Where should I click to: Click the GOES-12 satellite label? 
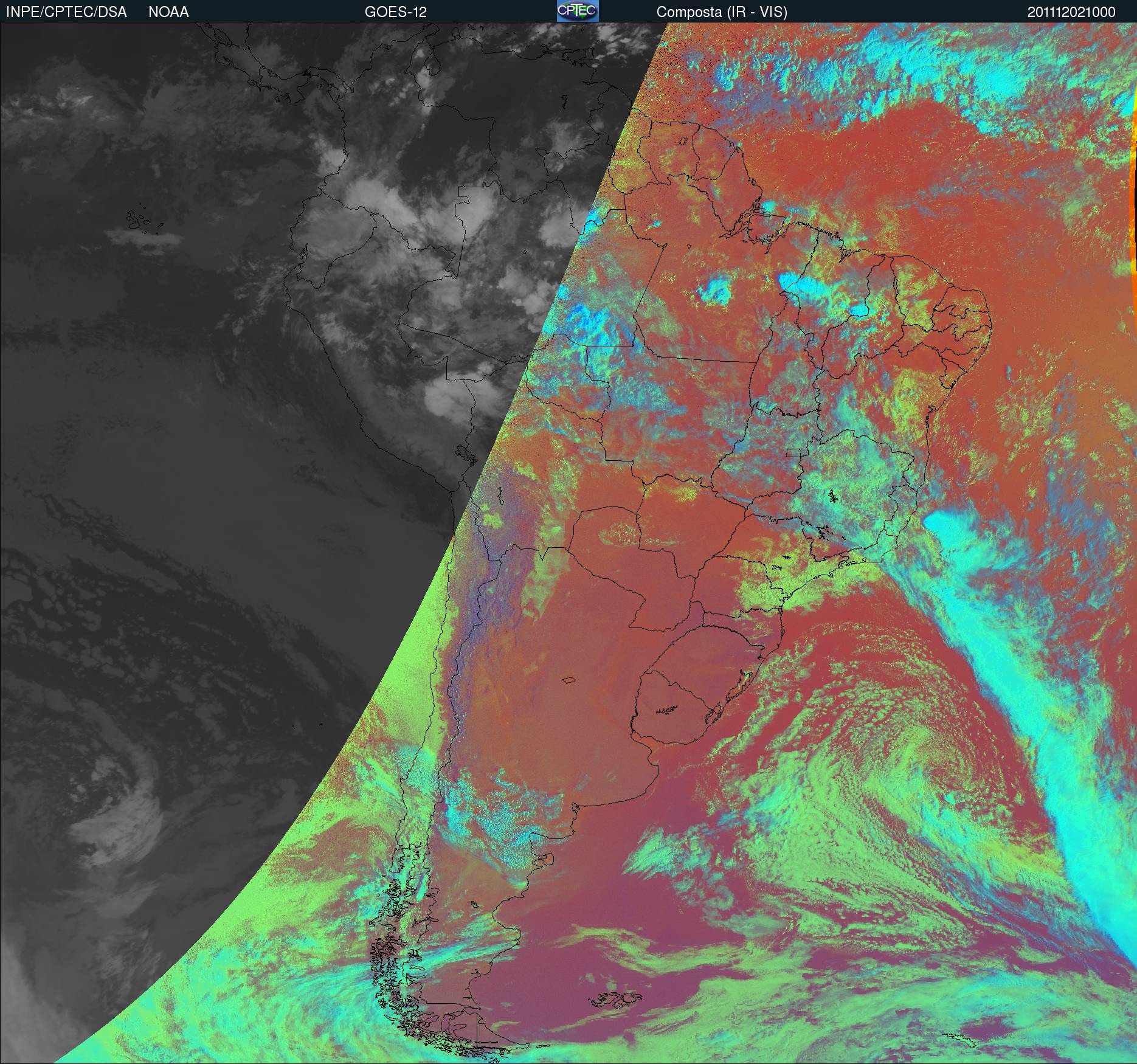[396, 12]
